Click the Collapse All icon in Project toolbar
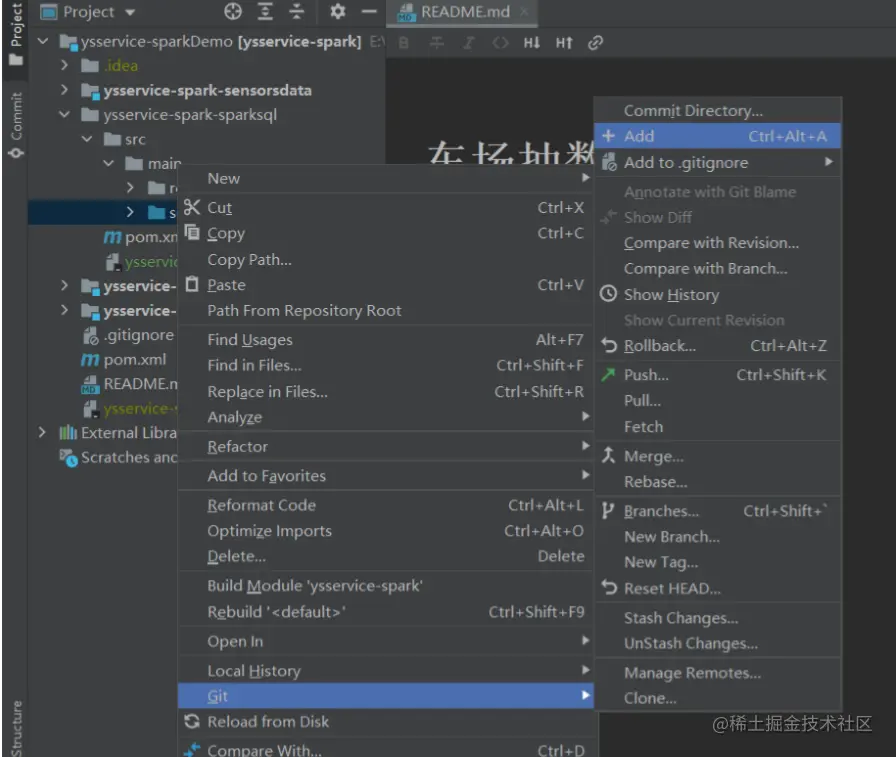896x757 pixels. (x=297, y=11)
